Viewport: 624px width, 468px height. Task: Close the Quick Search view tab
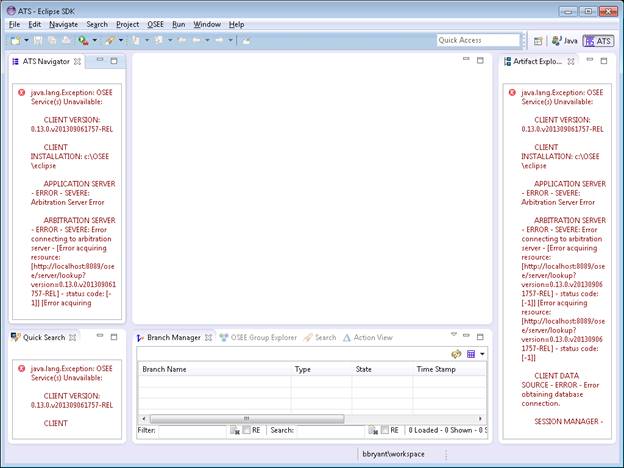click(72, 338)
